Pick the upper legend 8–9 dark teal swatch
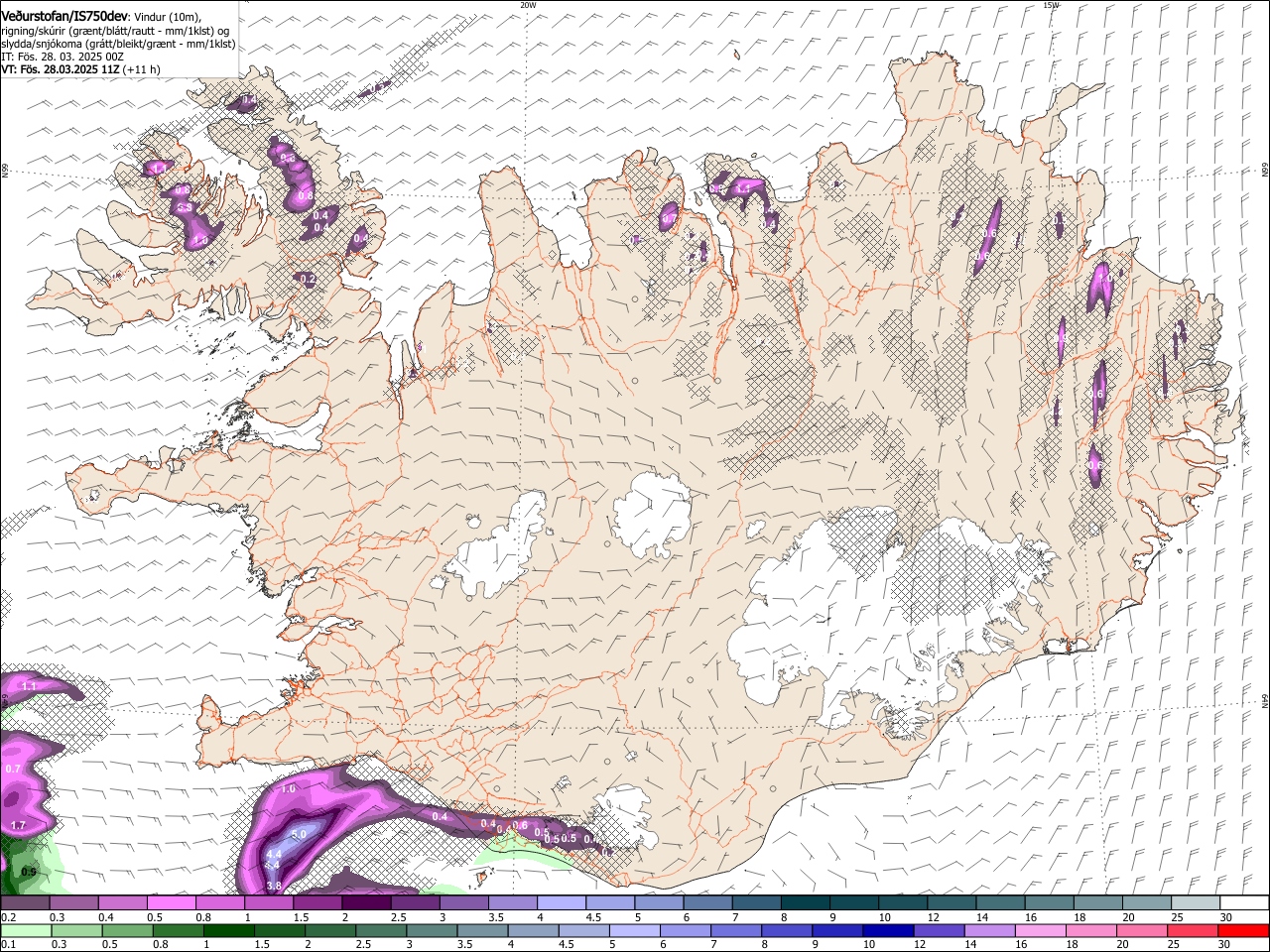The image size is (1270, 952). pyautogui.click(x=806, y=902)
